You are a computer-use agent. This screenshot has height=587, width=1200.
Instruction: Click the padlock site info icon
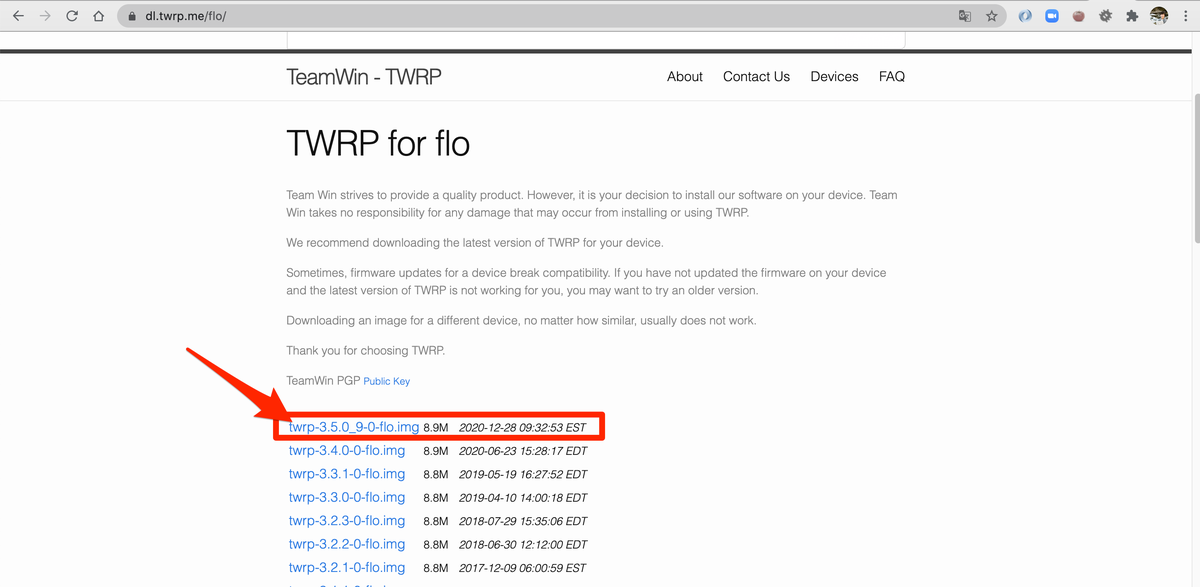tap(131, 16)
